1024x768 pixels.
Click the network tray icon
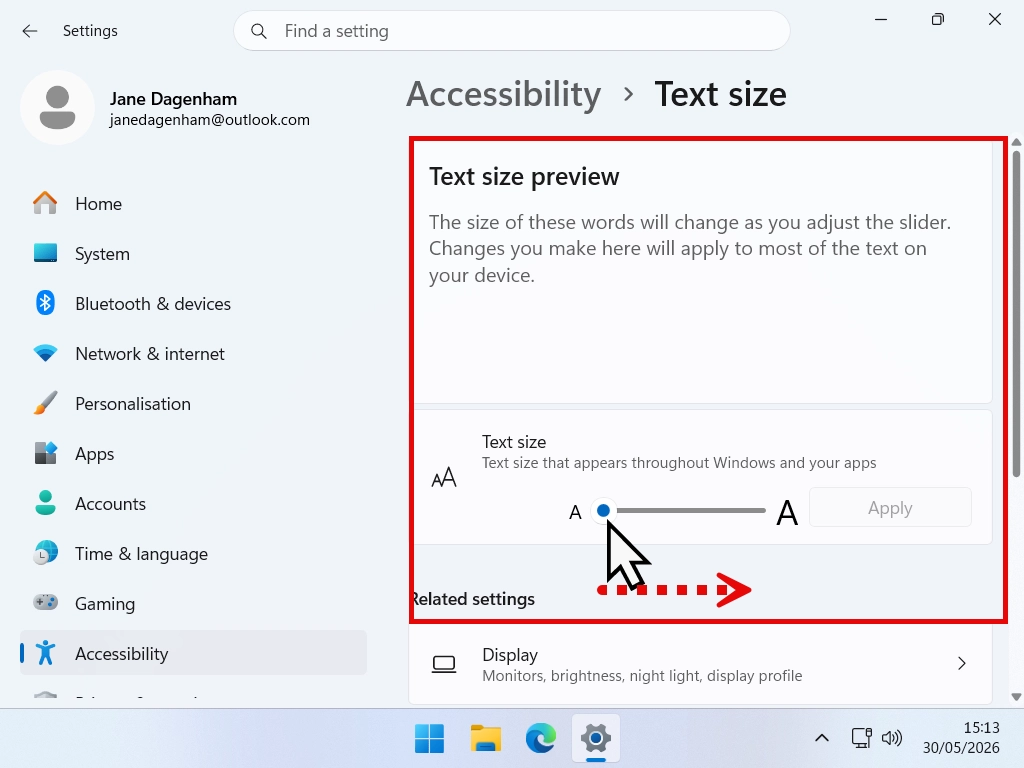tap(861, 738)
